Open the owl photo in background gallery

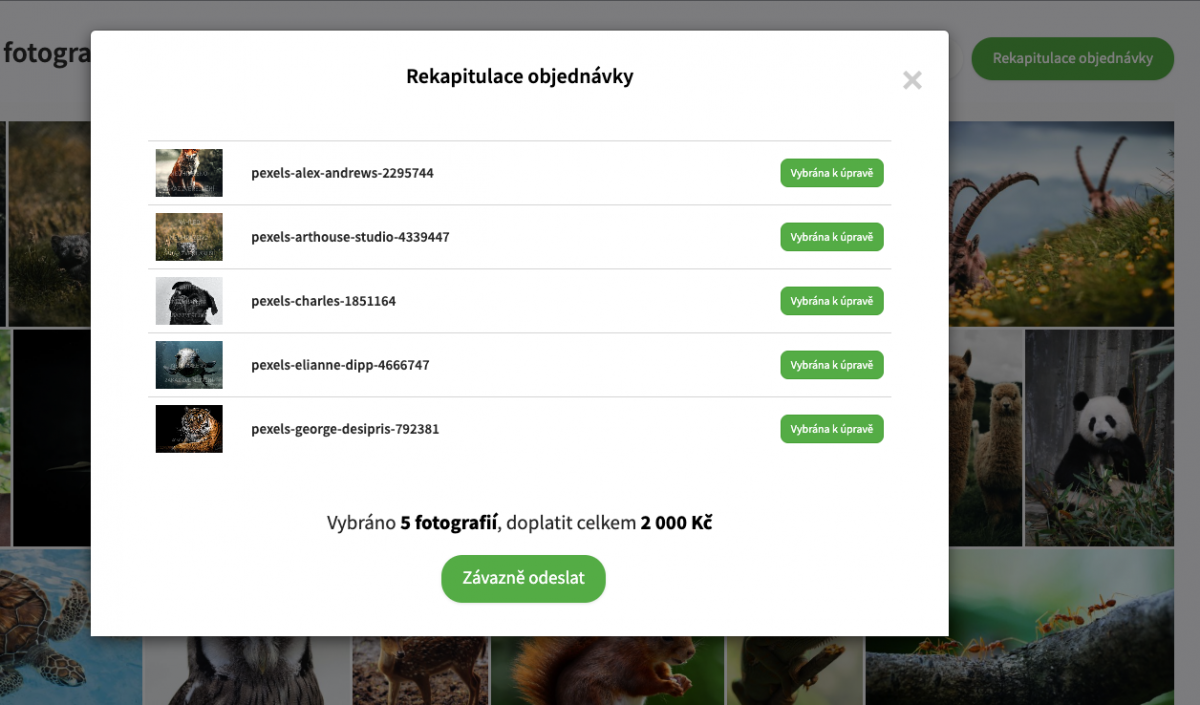click(x=246, y=670)
